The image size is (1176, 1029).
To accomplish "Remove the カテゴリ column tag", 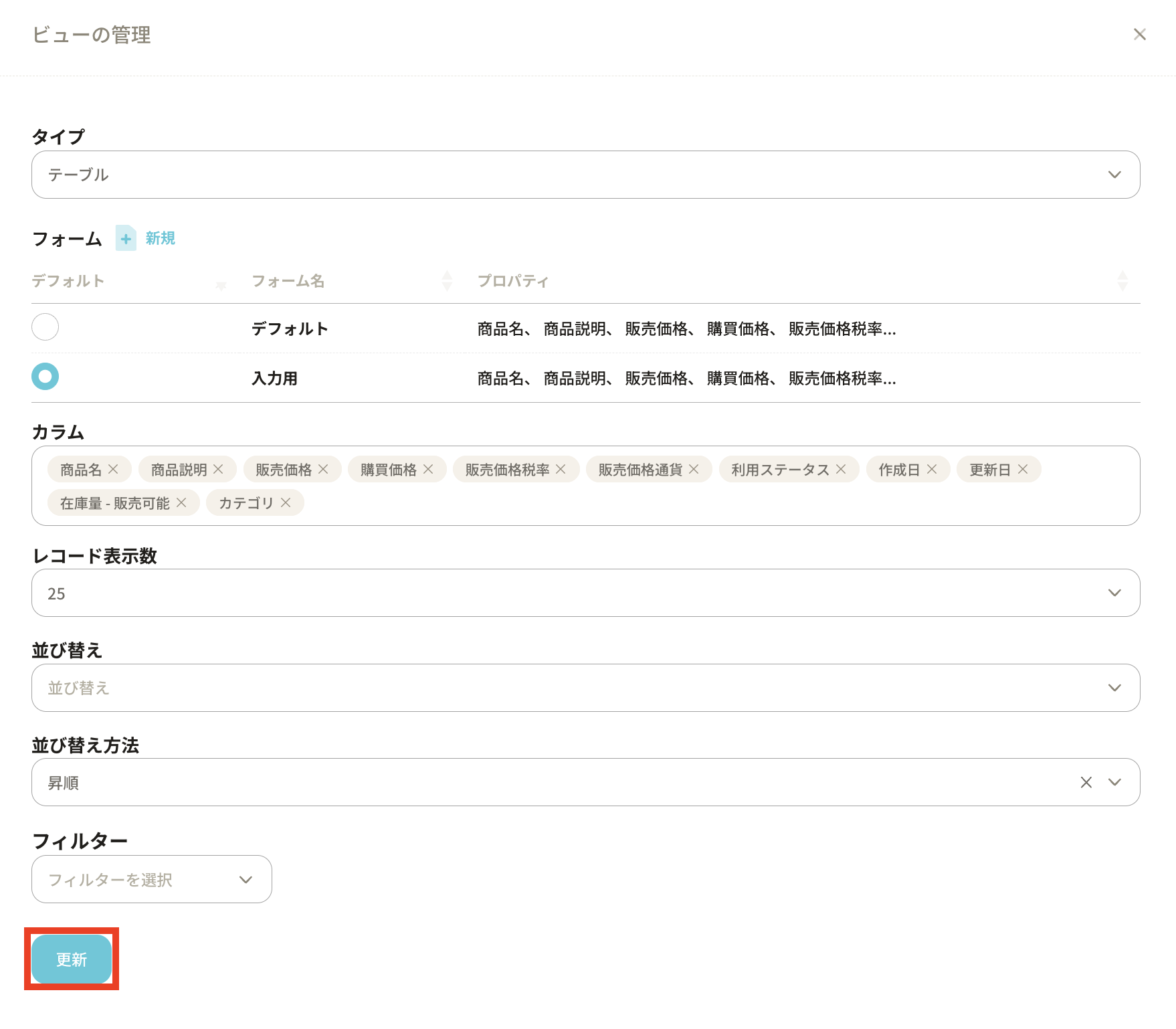I will (286, 503).
